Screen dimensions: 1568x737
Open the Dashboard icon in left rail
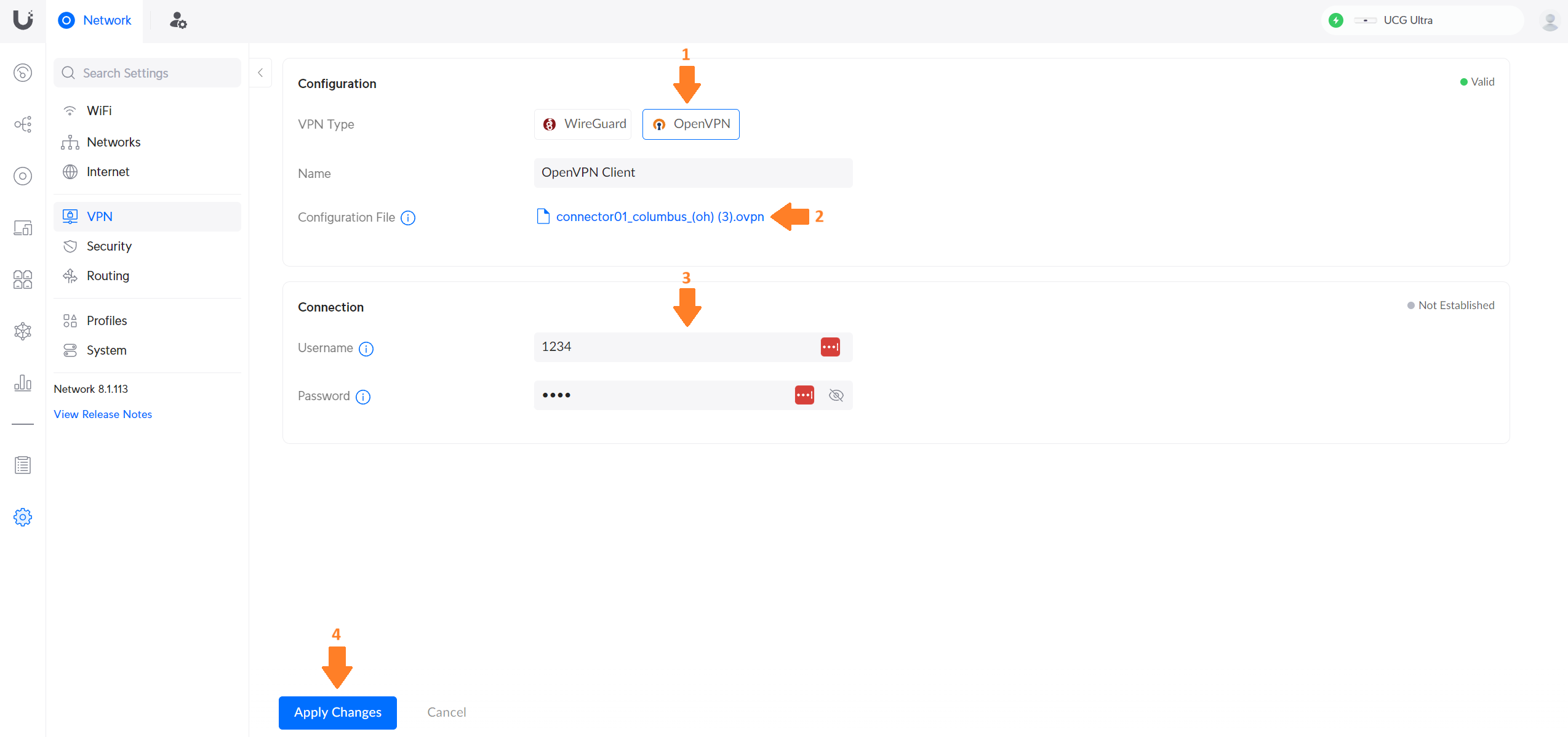point(23,73)
